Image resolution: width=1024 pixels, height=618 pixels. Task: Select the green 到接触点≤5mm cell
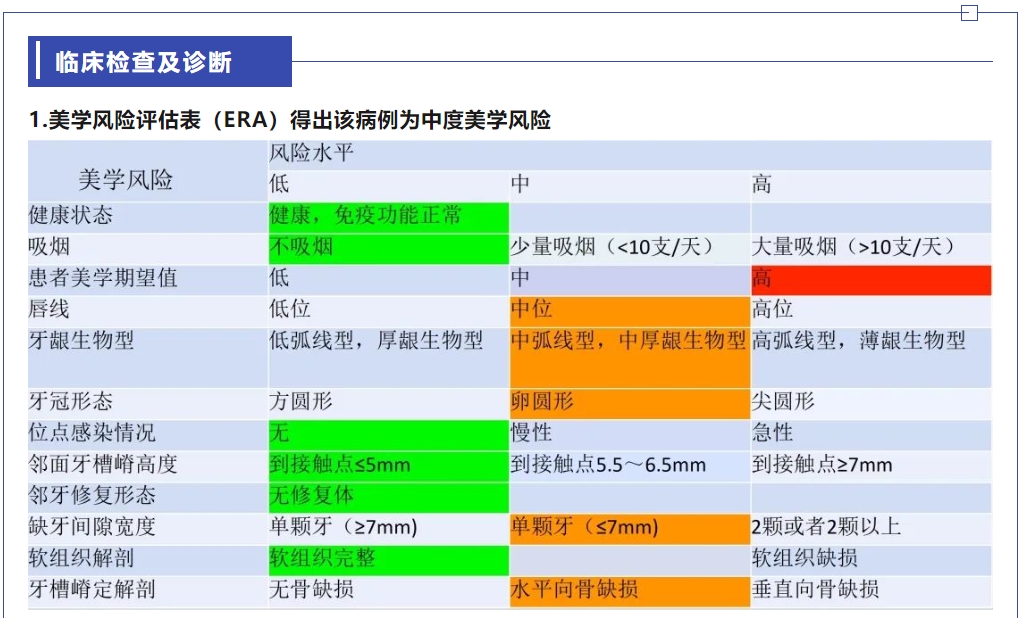tap(388, 465)
